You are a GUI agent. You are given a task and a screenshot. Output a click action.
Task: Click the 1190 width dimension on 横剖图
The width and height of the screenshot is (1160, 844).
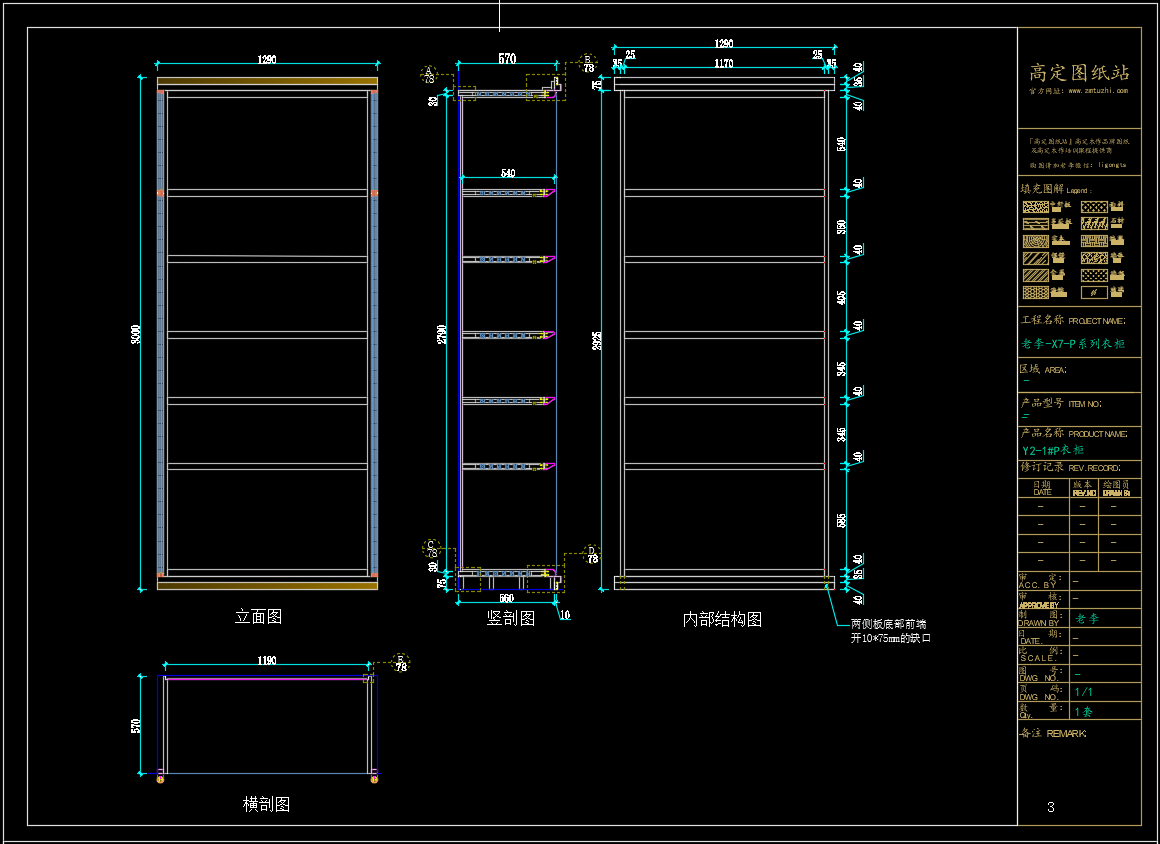[x=266, y=661]
